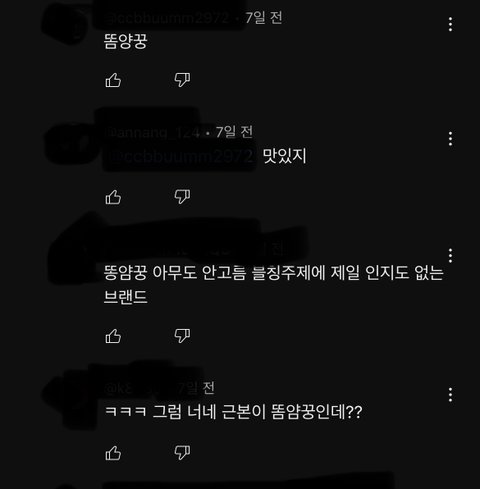Image resolution: width=480 pixels, height=489 pixels.
Task: Dislike the 'ㅋㅋㅋ 그럼 너네 근본이' comment
Action: click(182, 453)
